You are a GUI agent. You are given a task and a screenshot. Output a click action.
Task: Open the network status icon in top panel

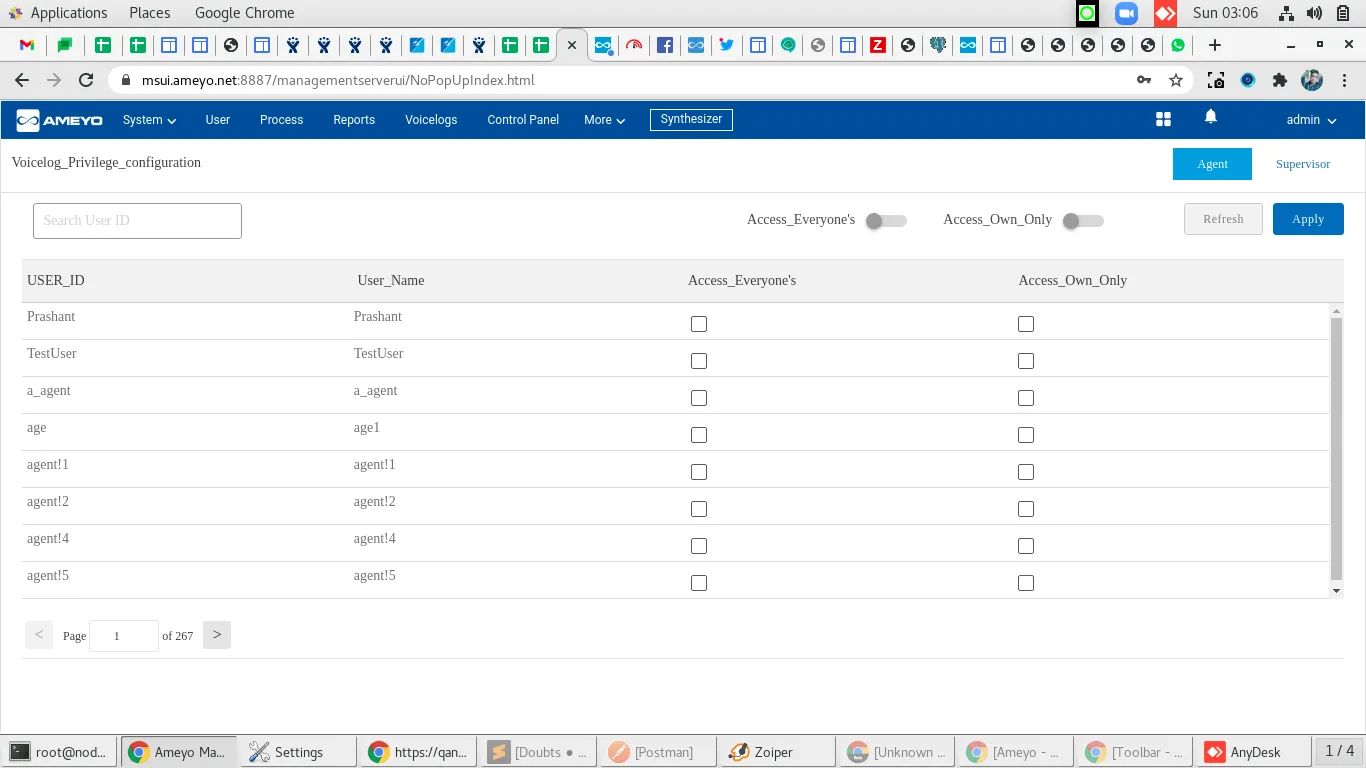(1287, 13)
